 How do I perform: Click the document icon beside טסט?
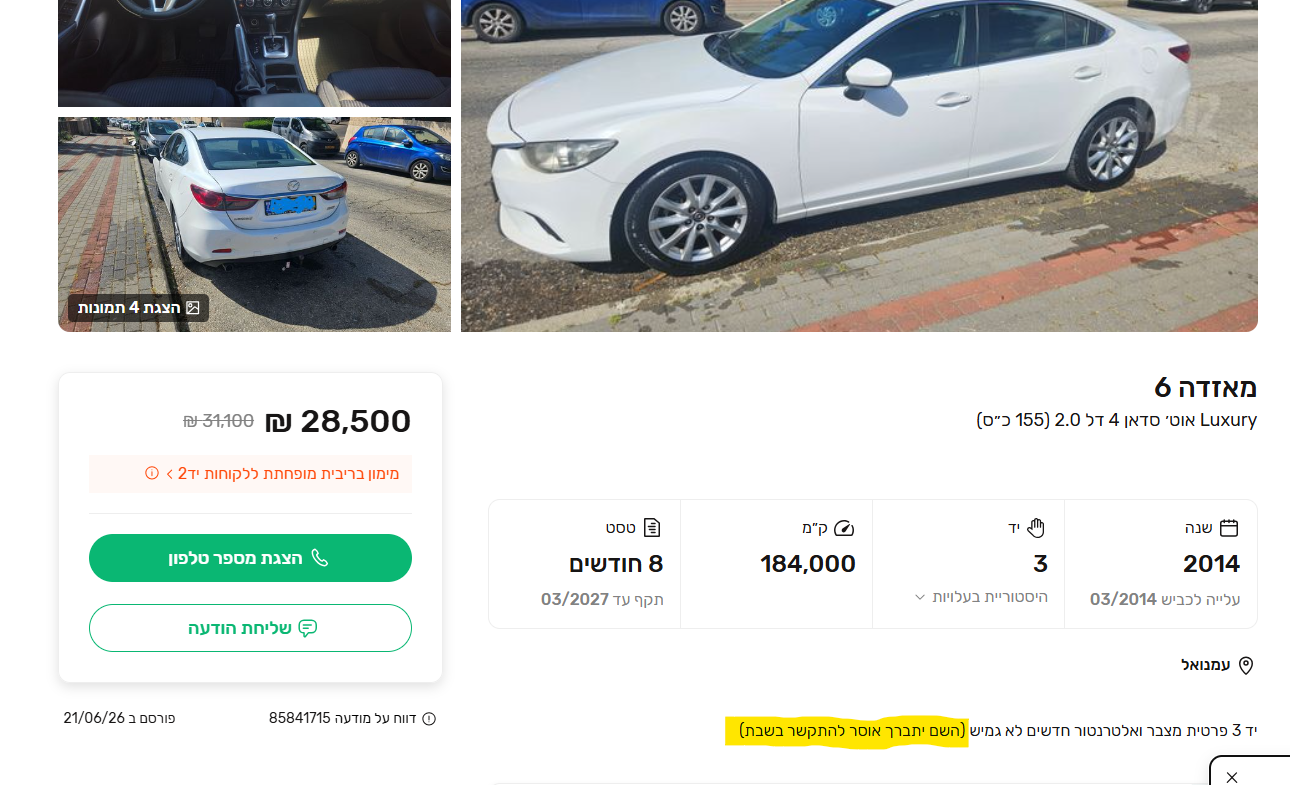(x=653, y=528)
